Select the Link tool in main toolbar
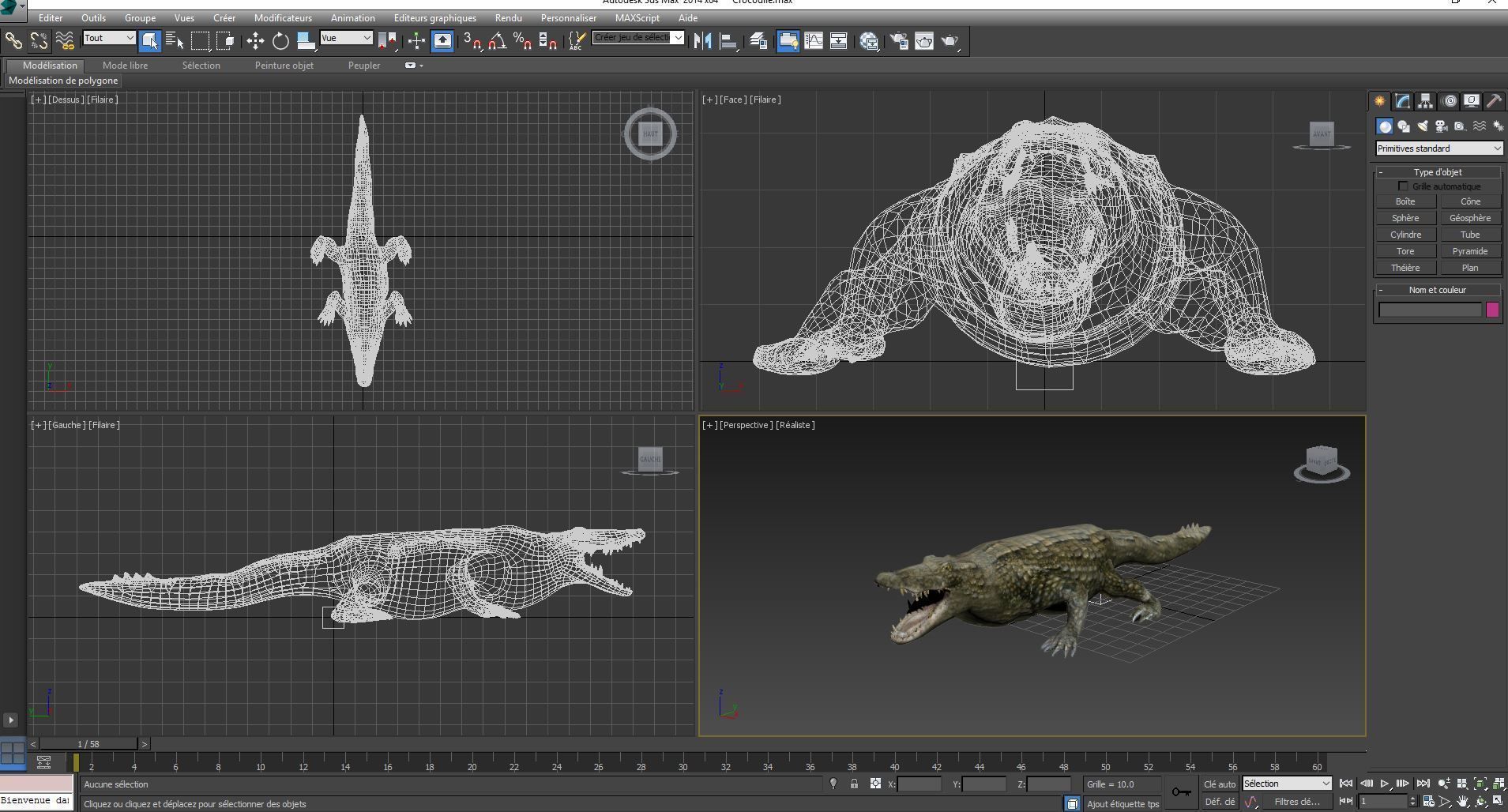Viewport: 1508px width, 812px height. pos(13,40)
